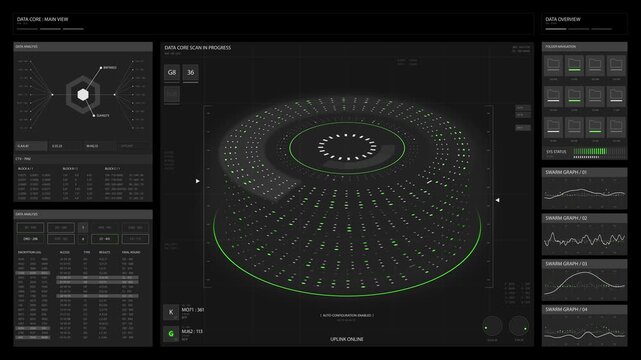Click the ACCESS column header
This screenshot has width=641, height=360.
[65, 252]
